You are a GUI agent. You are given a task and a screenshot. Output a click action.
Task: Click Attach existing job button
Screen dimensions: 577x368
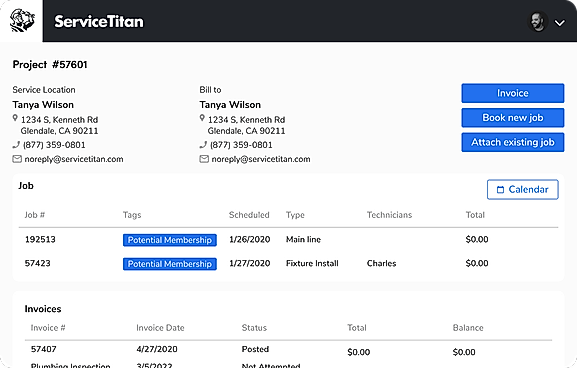513,142
